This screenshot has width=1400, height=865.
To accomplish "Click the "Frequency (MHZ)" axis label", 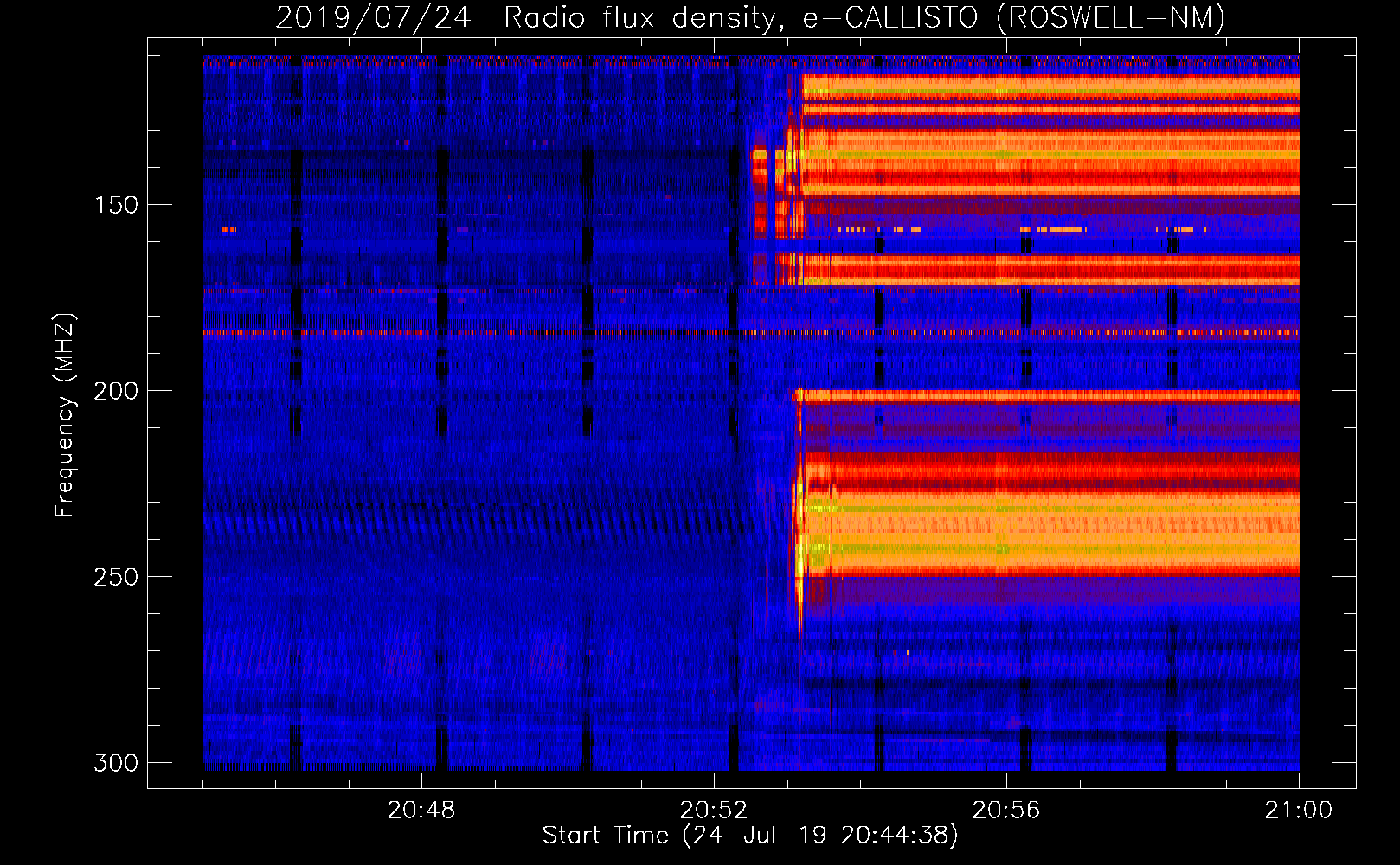I will pyautogui.click(x=65, y=415).
